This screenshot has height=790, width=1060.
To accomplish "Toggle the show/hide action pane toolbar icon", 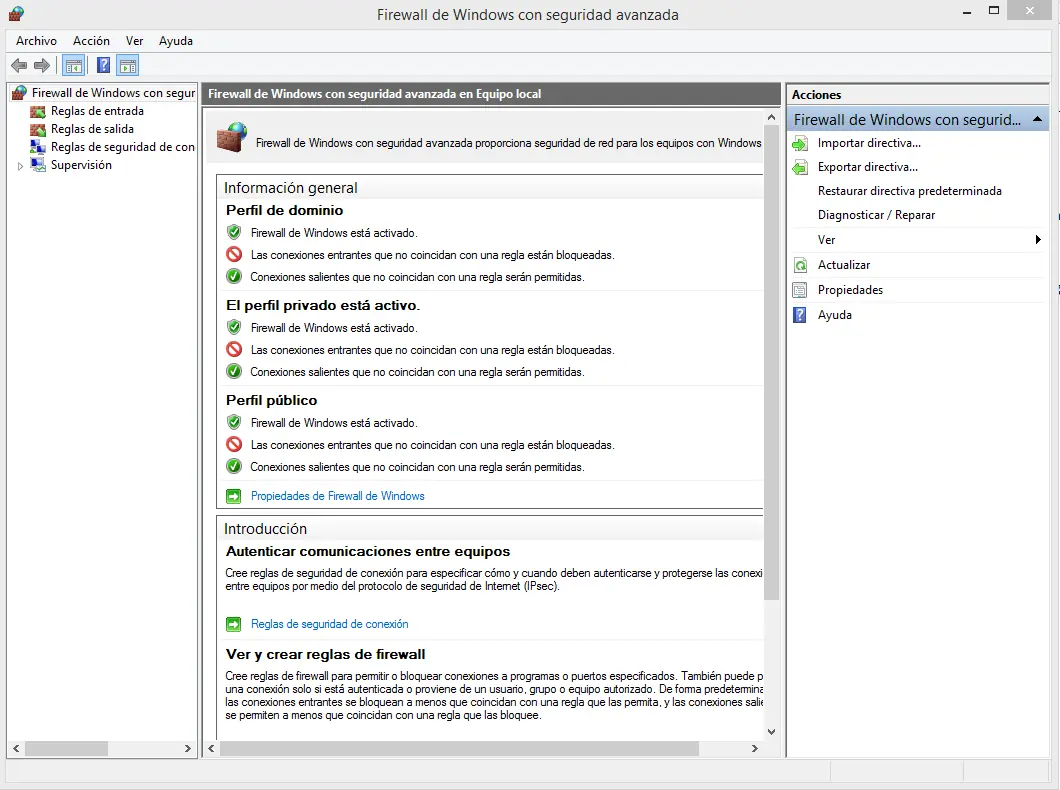I will click(x=128, y=66).
